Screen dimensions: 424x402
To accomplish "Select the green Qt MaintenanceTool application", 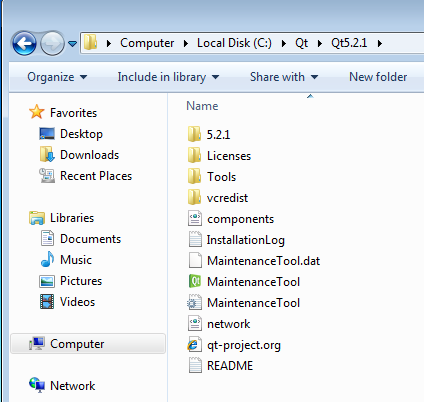I will (x=244, y=282).
